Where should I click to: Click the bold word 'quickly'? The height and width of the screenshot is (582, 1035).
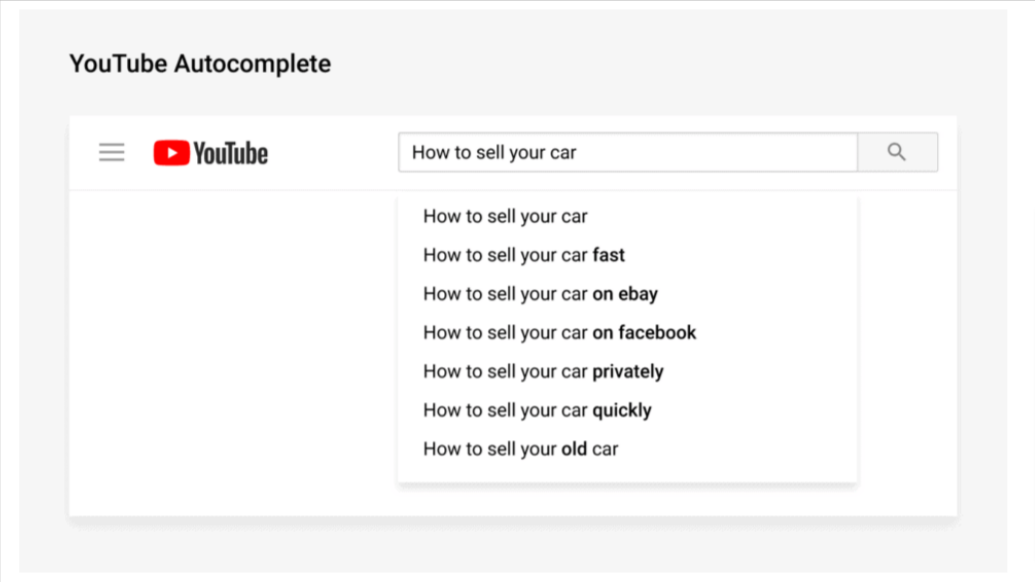click(x=622, y=411)
